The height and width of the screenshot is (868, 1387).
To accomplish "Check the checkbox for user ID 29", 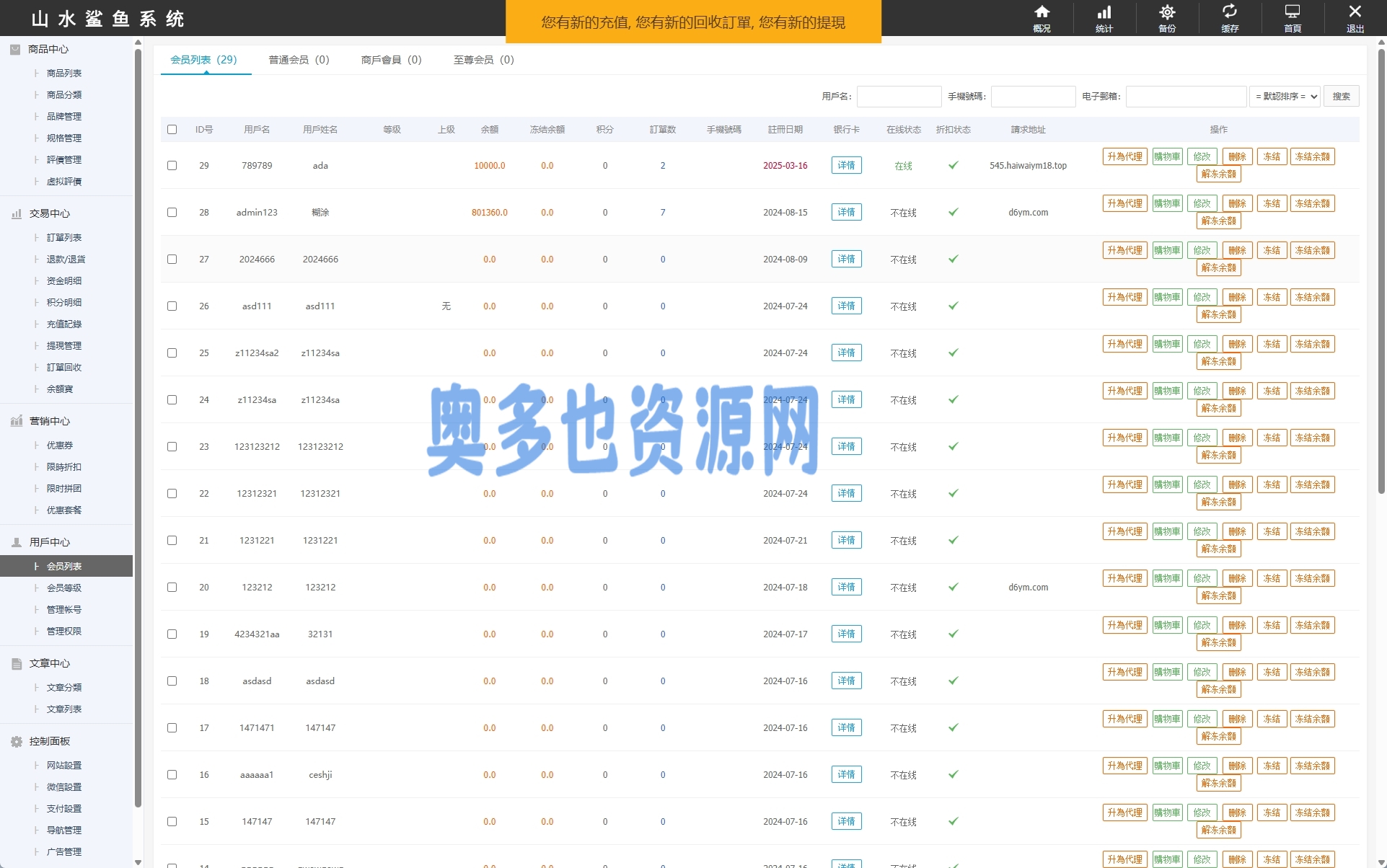I will (x=172, y=166).
